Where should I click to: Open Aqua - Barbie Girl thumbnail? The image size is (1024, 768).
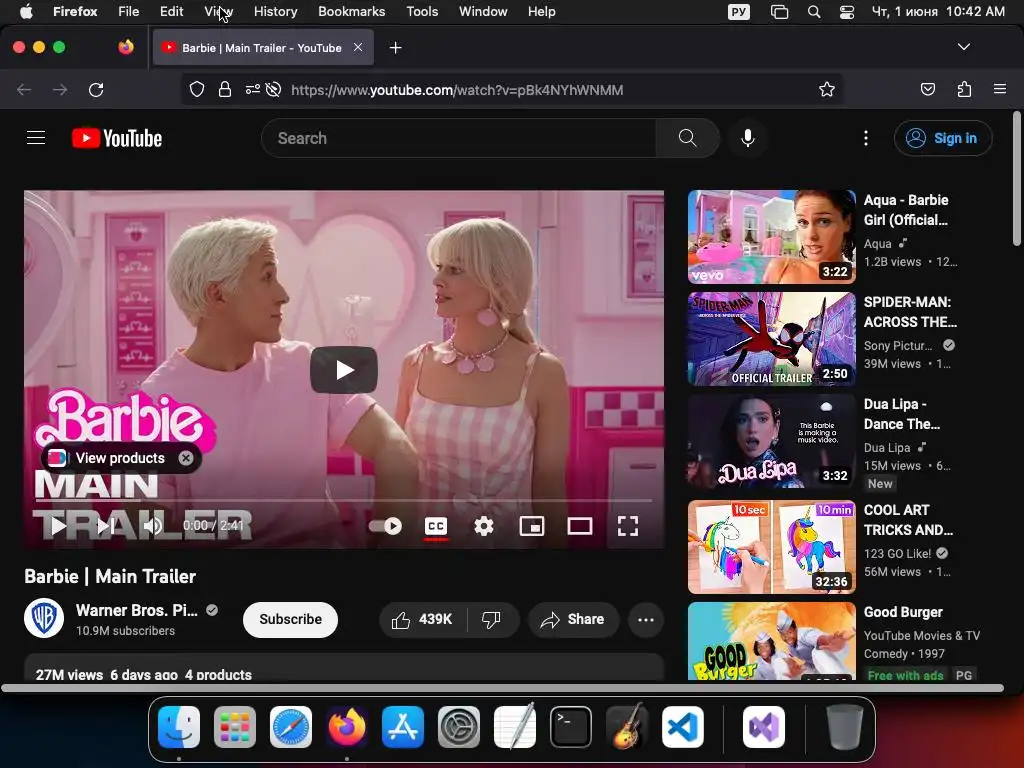(771, 236)
